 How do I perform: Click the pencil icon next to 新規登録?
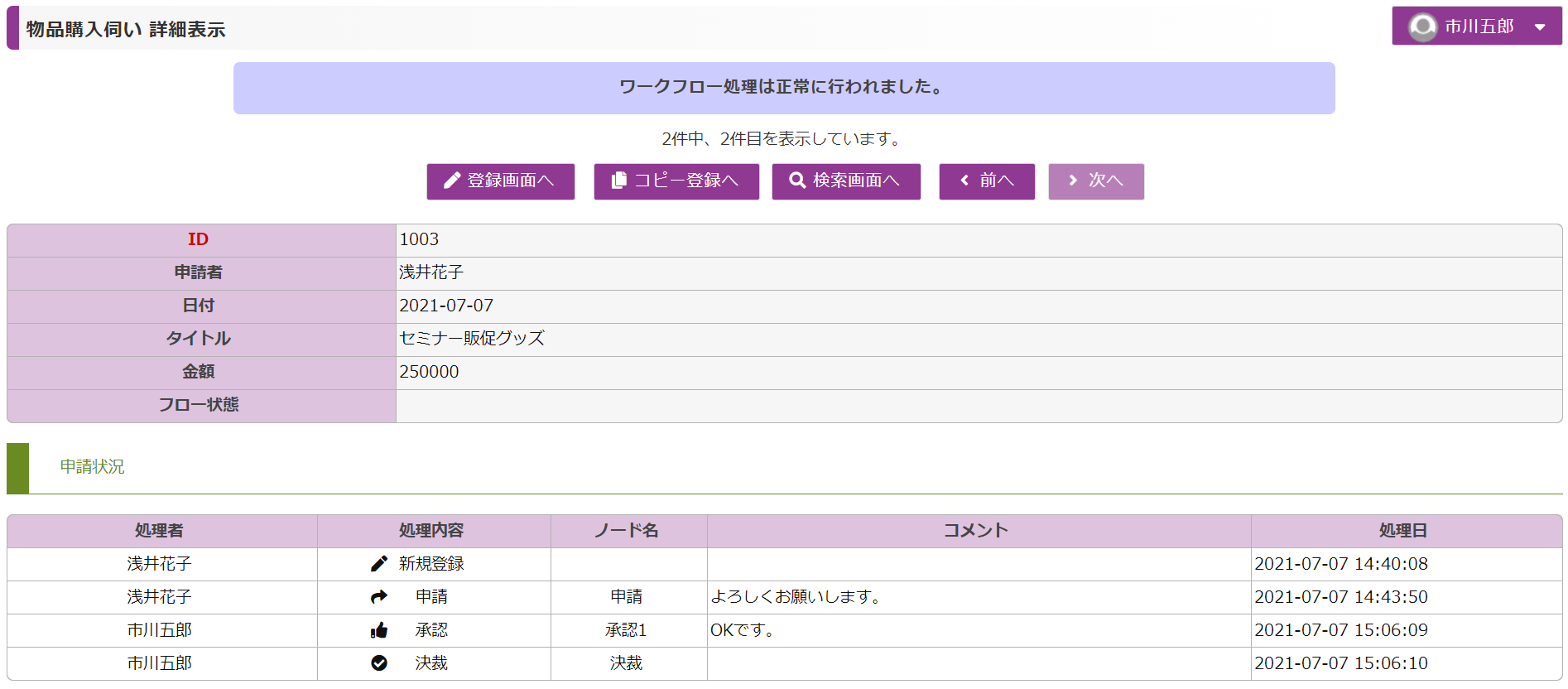[379, 564]
